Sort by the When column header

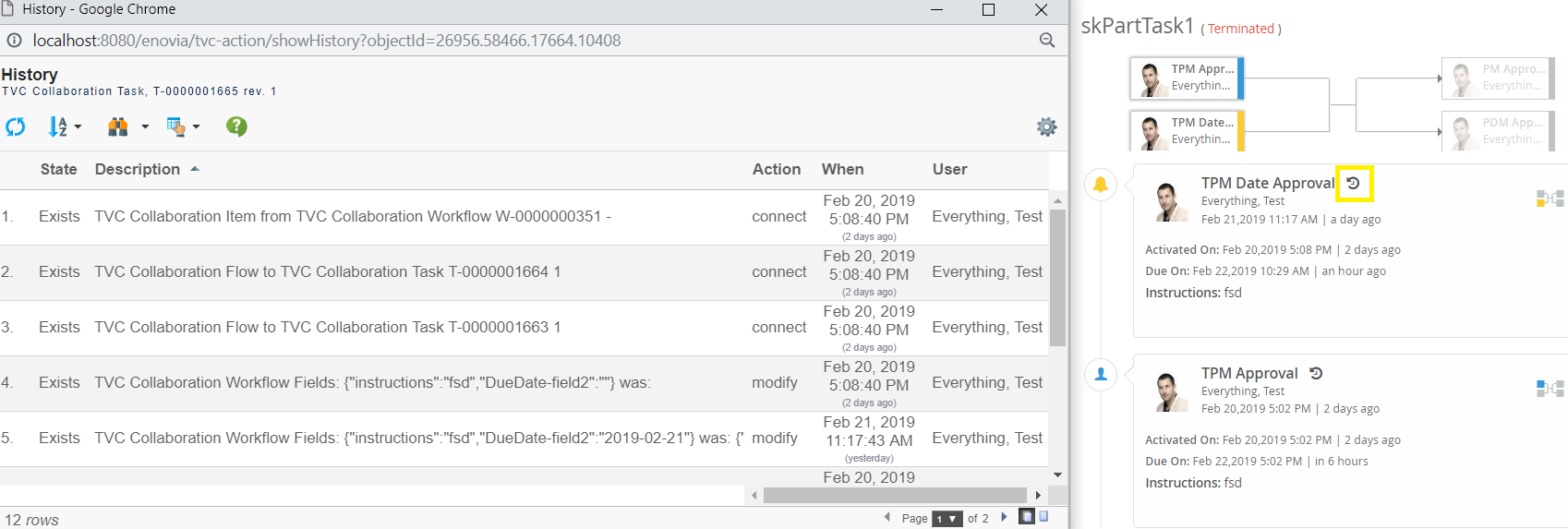coord(842,169)
